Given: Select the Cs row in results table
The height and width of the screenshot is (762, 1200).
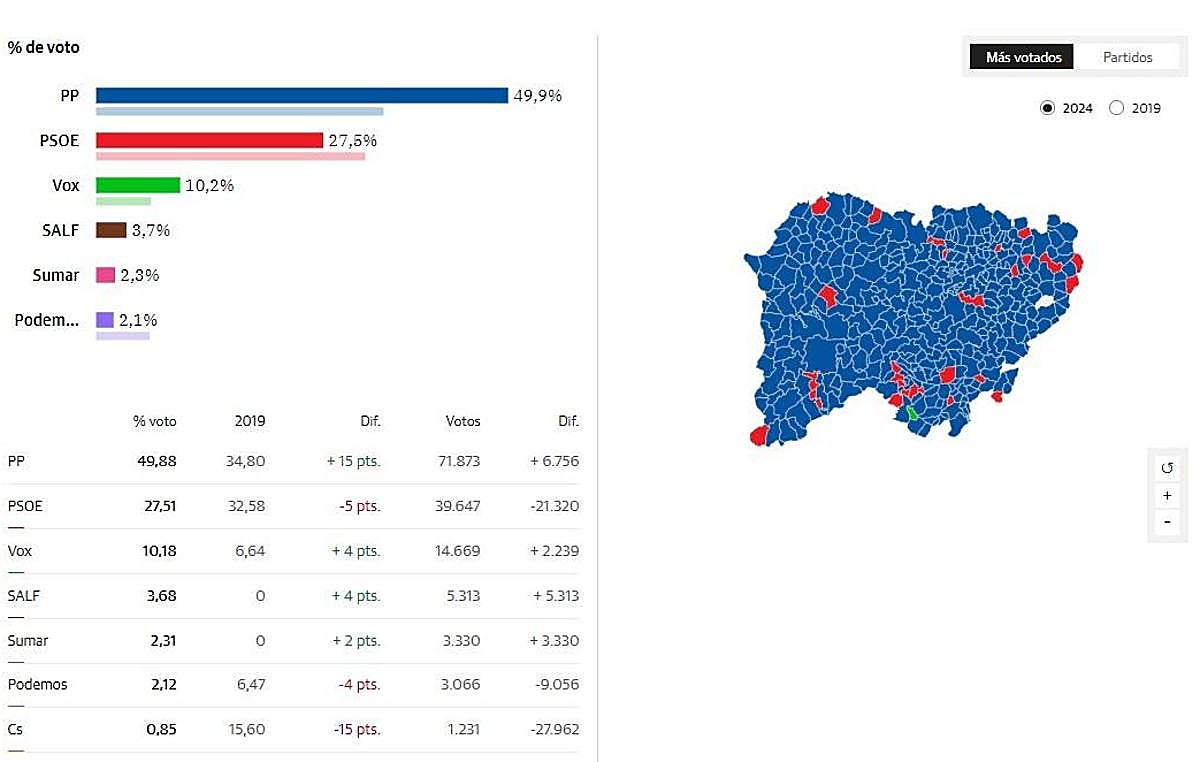Looking at the screenshot, I should 290,729.
